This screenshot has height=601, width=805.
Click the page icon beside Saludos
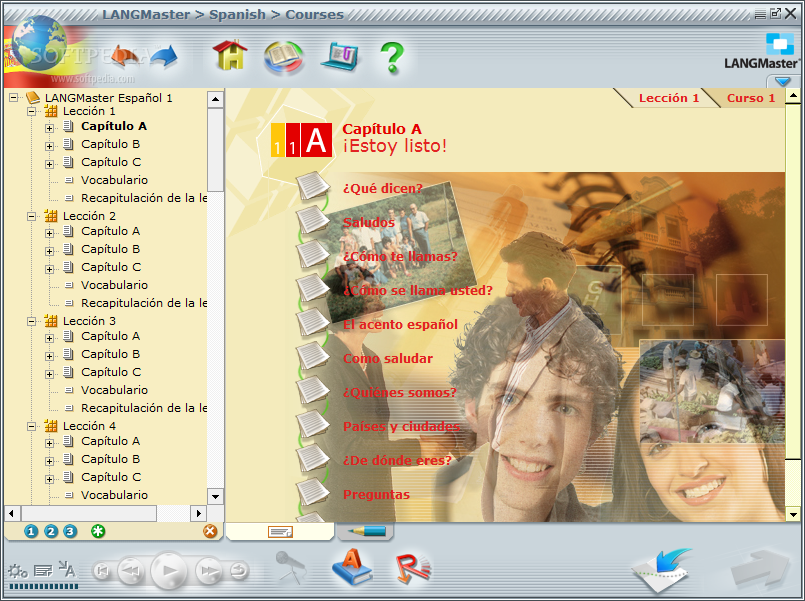[x=313, y=219]
